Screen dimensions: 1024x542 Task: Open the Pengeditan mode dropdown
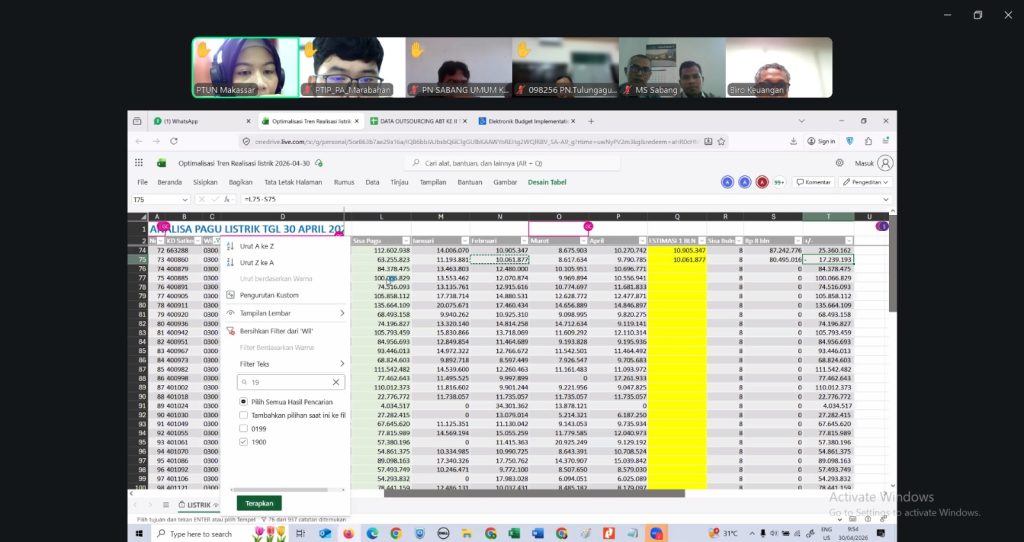[x=865, y=182]
